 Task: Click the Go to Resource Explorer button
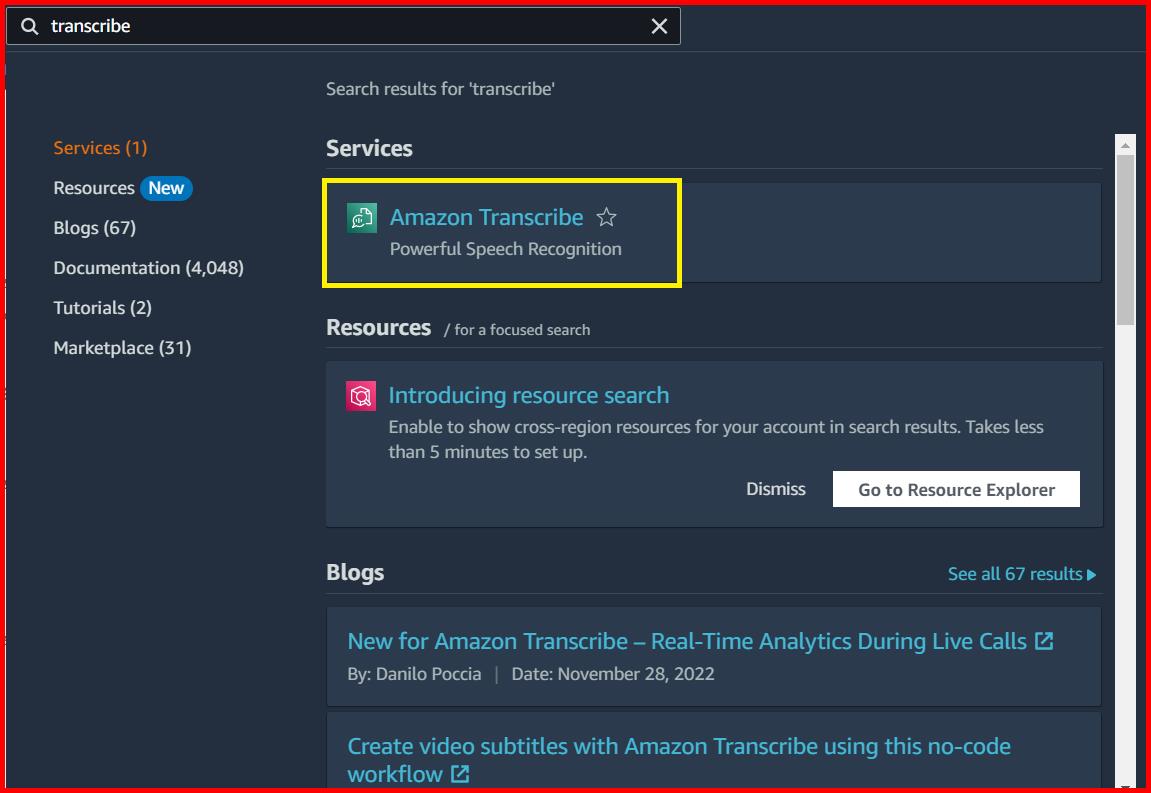coord(955,489)
